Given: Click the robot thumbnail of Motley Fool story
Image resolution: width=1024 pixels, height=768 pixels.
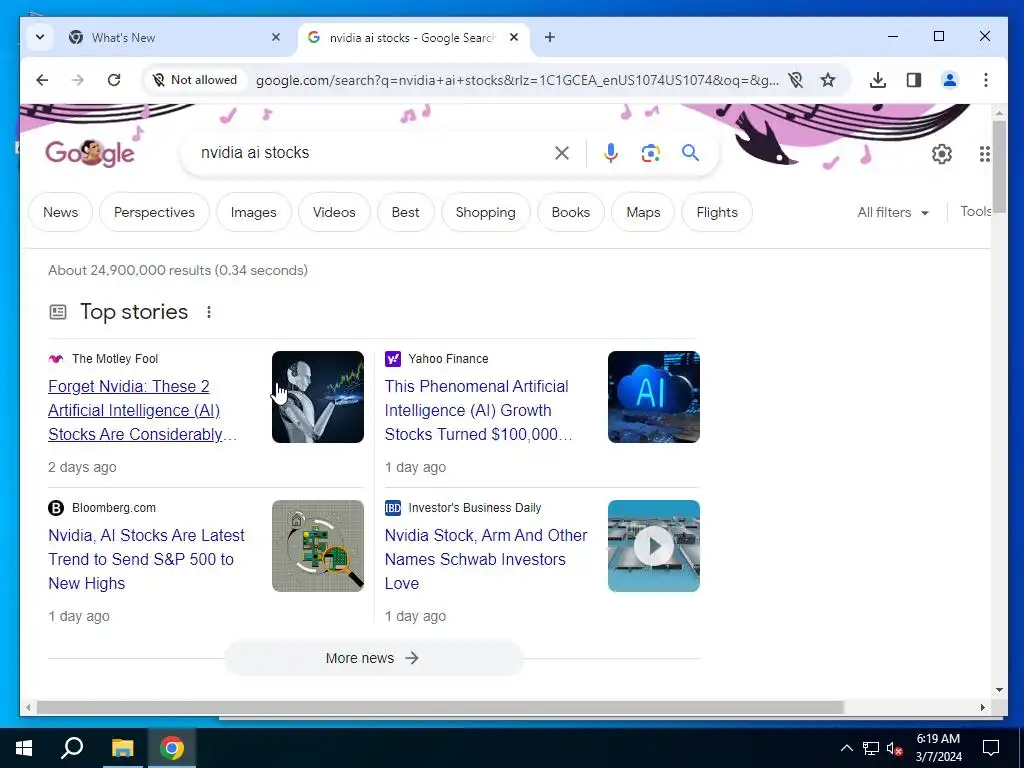Looking at the screenshot, I should [x=318, y=397].
